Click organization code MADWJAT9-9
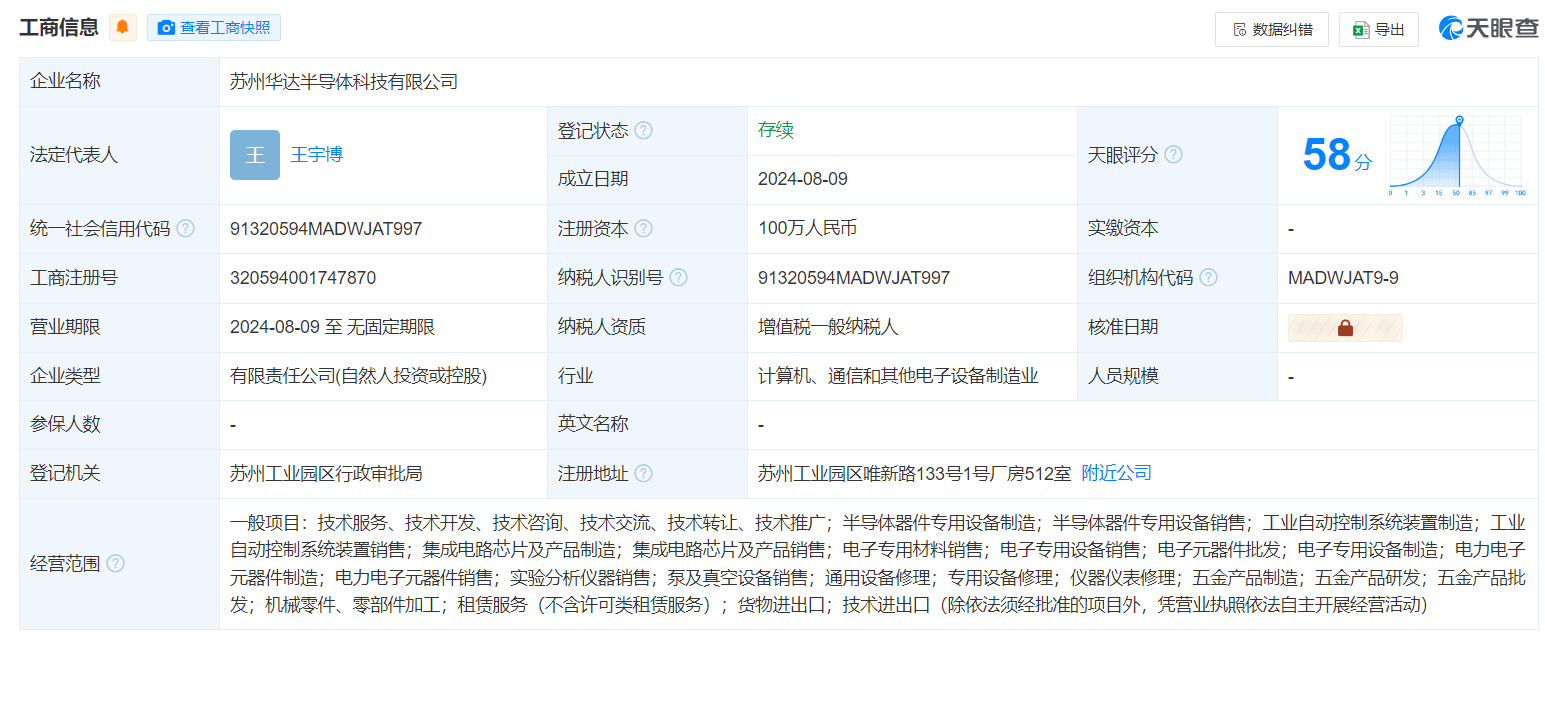 pos(1343,278)
